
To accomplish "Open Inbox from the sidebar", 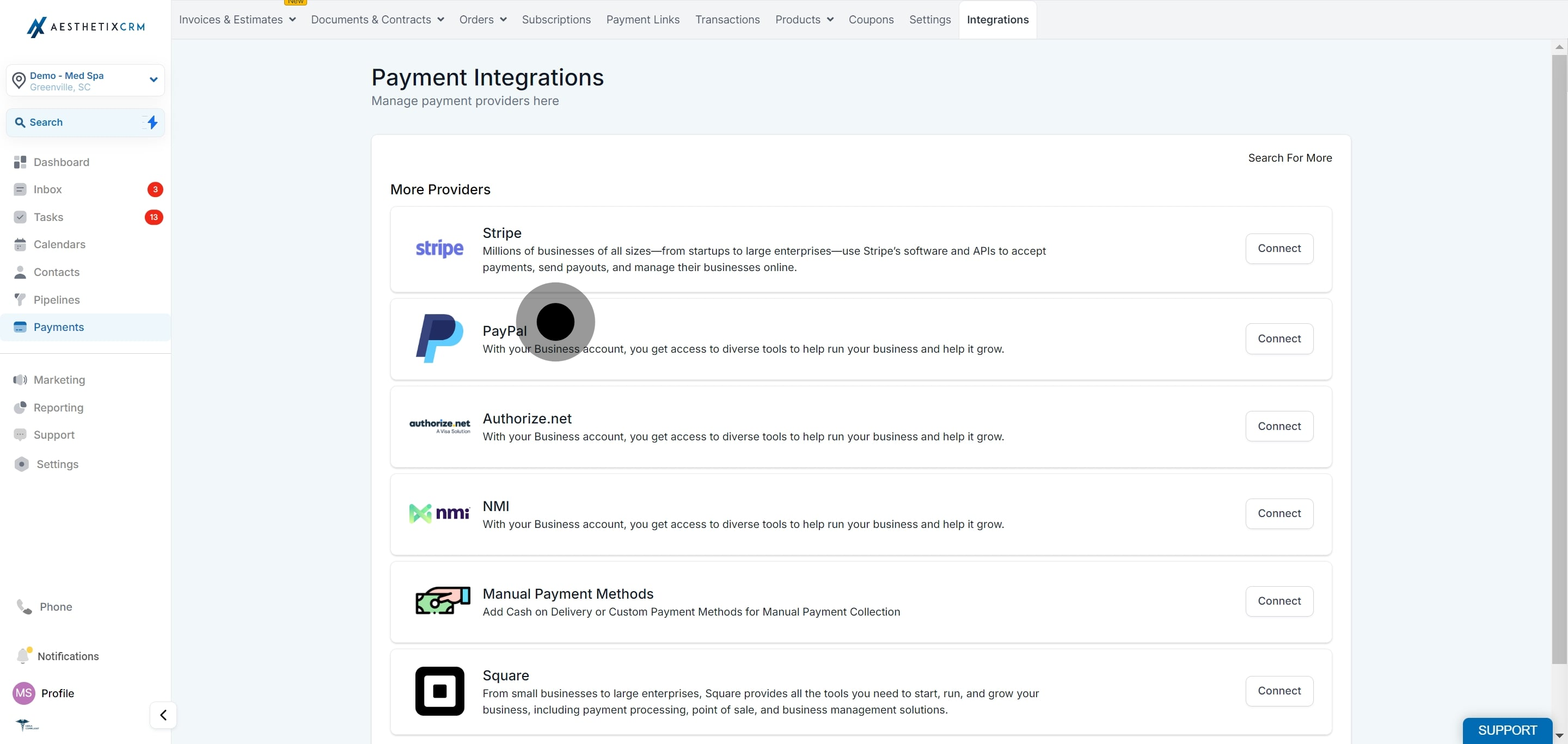I will click(47, 189).
